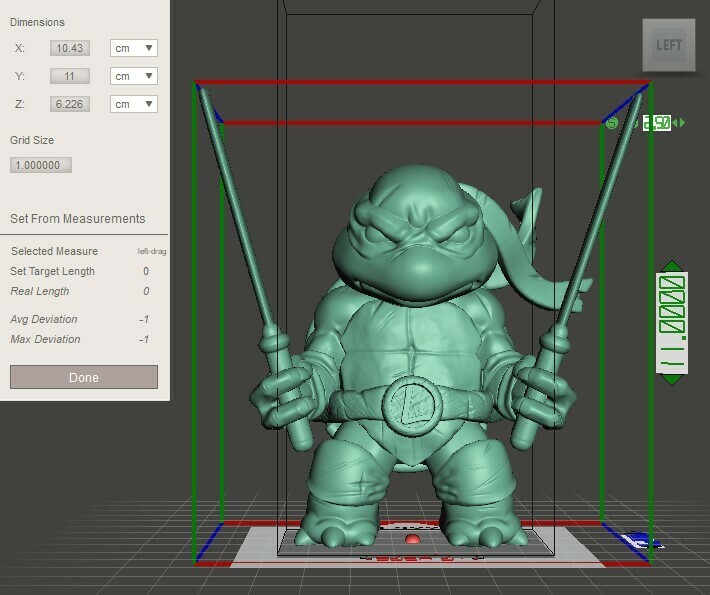The image size is (710, 595).
Task: Select the red pivot sphere at model base
Action: [x=412, y=541]
